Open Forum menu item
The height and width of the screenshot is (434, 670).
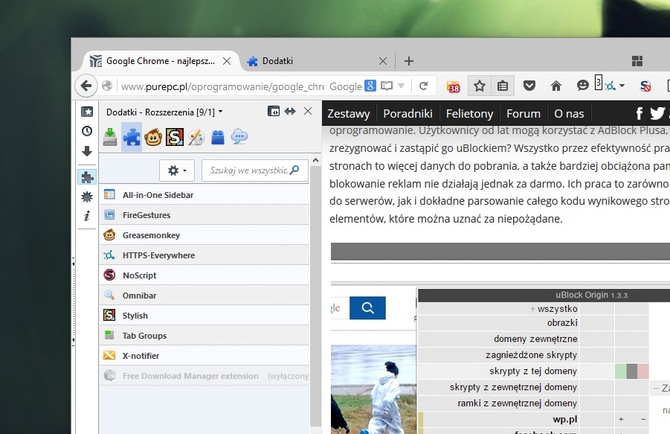(523, 114)
